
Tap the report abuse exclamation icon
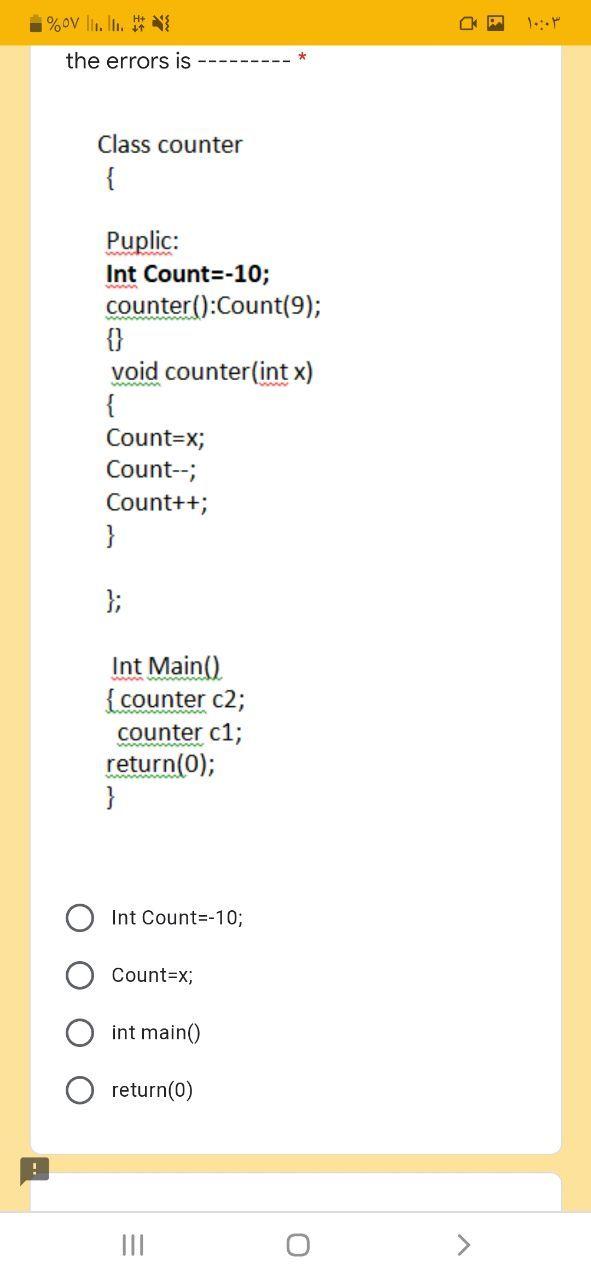pyautogui.click(x=34, y=1170)
